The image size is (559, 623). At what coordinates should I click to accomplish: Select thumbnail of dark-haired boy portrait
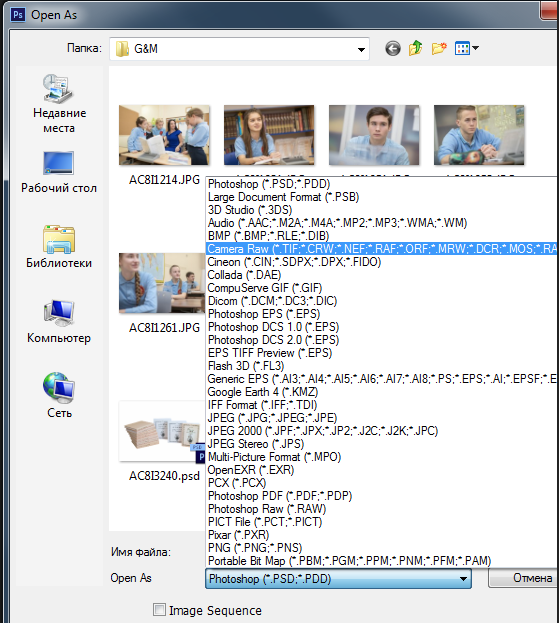point(374,135)
